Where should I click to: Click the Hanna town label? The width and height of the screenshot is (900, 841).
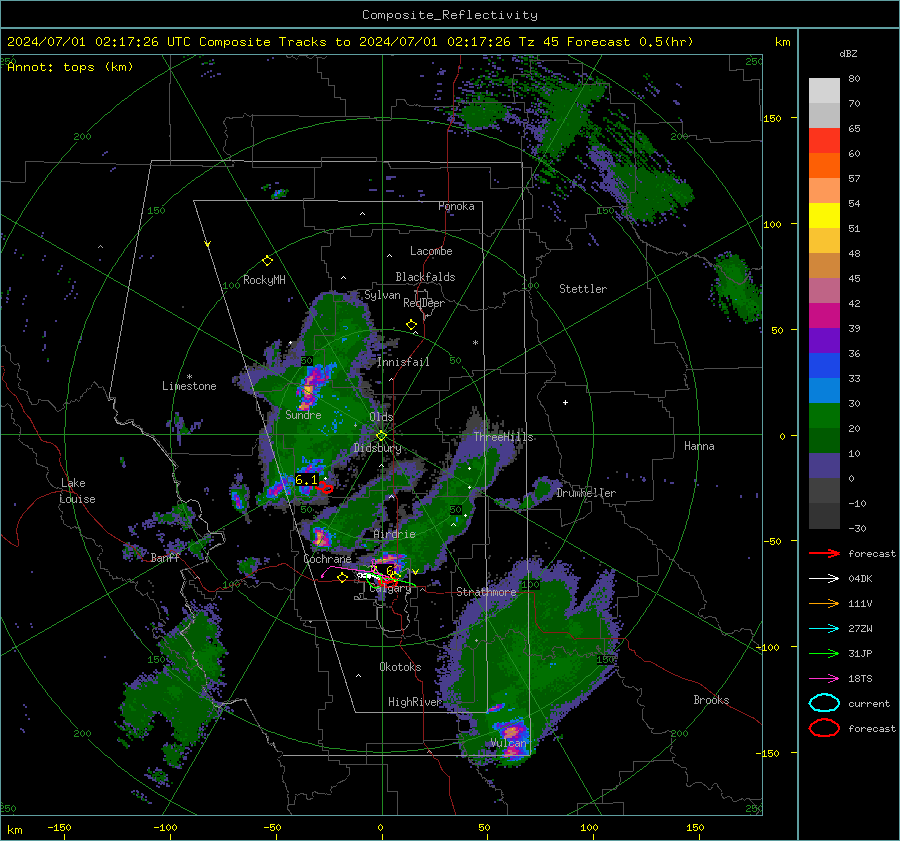[699, 446]
